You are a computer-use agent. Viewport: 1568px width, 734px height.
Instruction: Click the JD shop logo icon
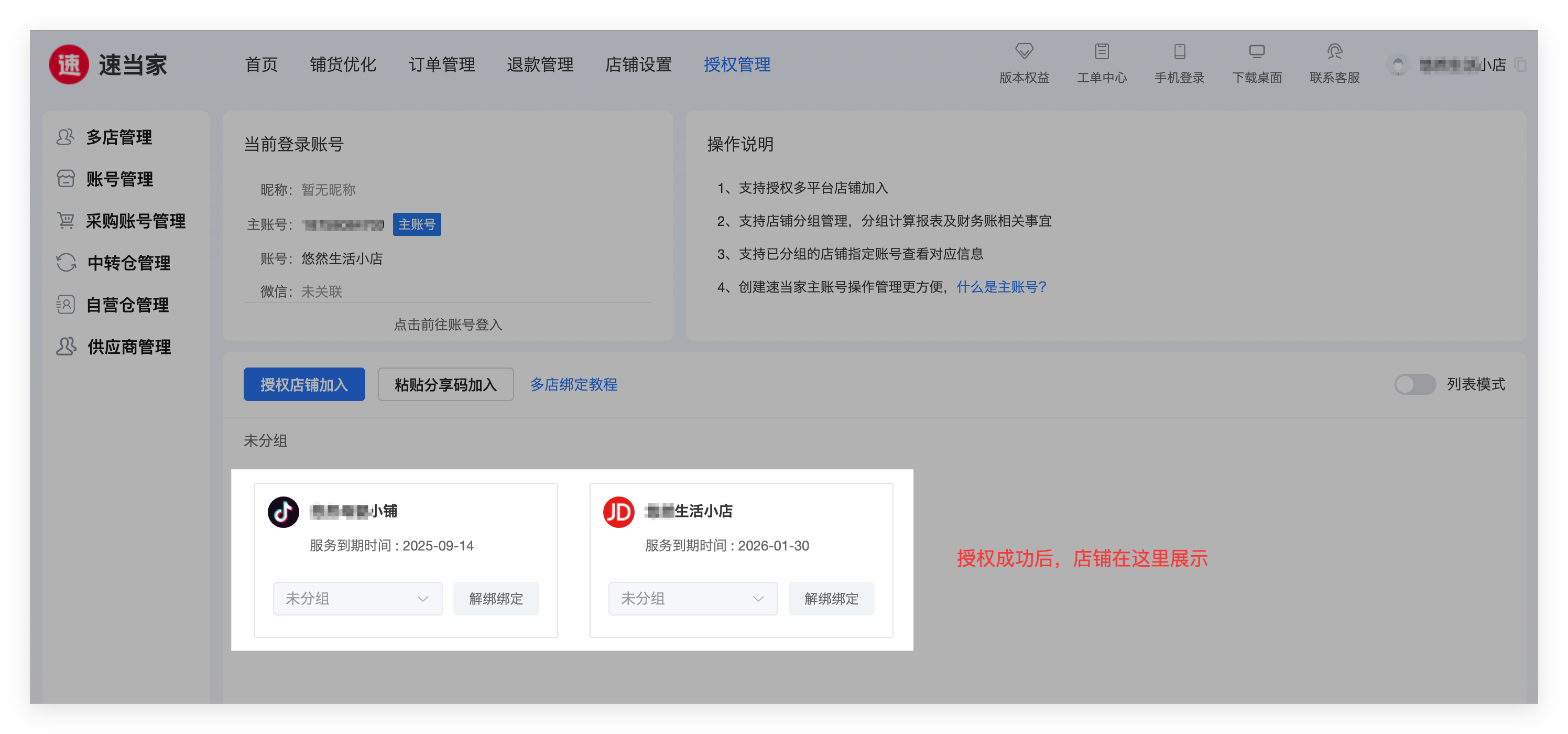[618, 512]
